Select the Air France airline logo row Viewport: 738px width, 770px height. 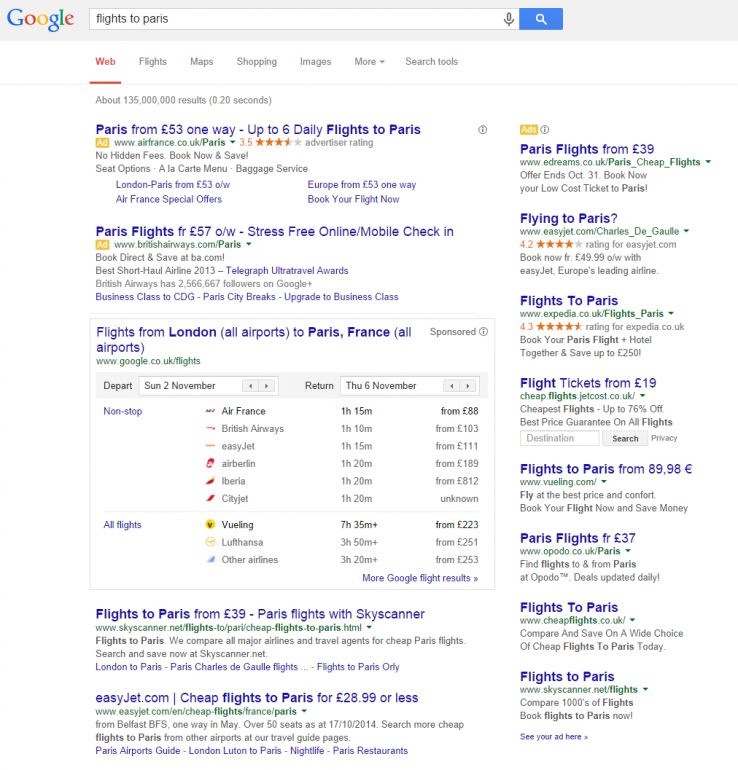point(210,411)
